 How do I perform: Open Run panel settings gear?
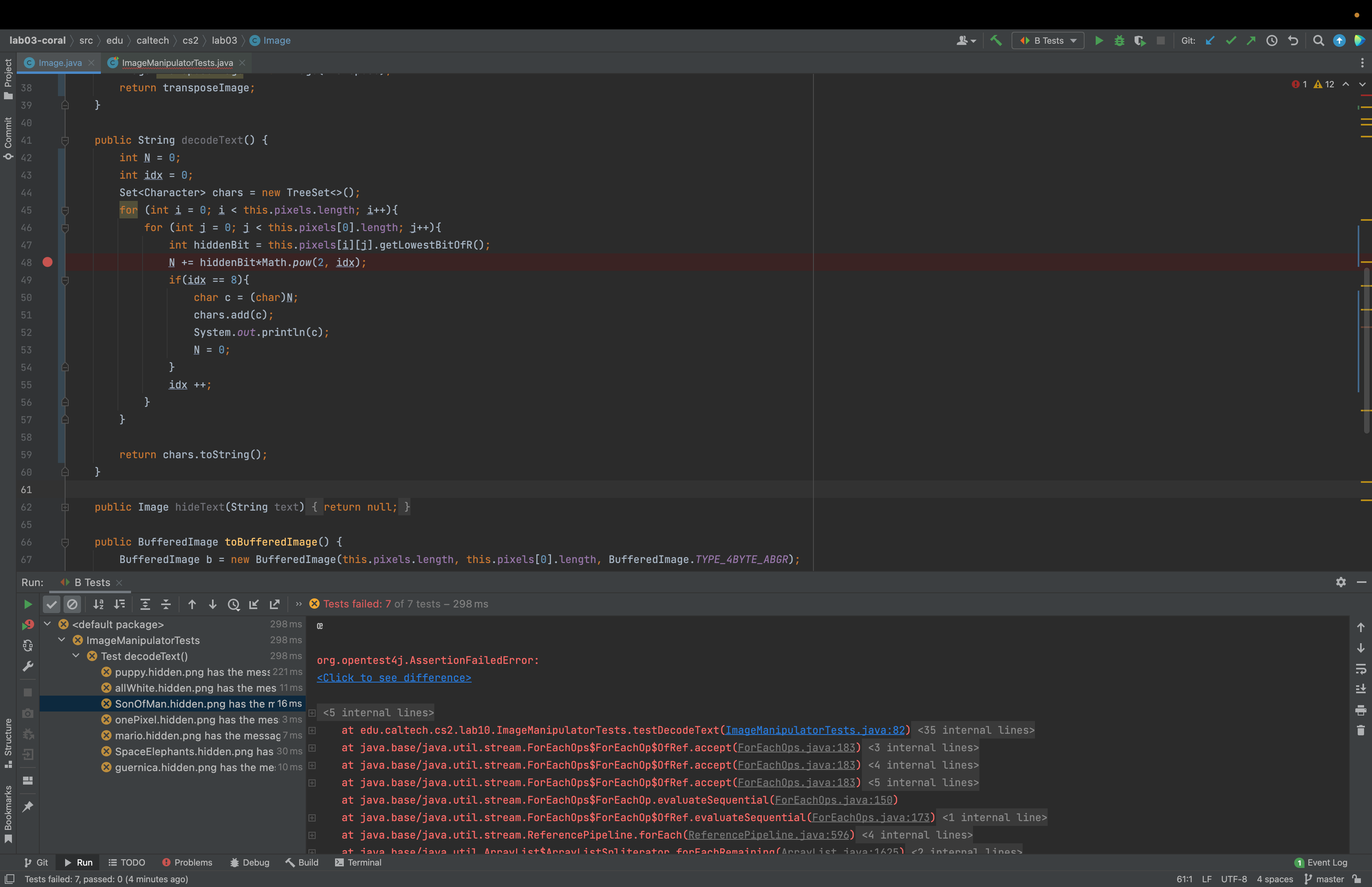point(1341,582)
